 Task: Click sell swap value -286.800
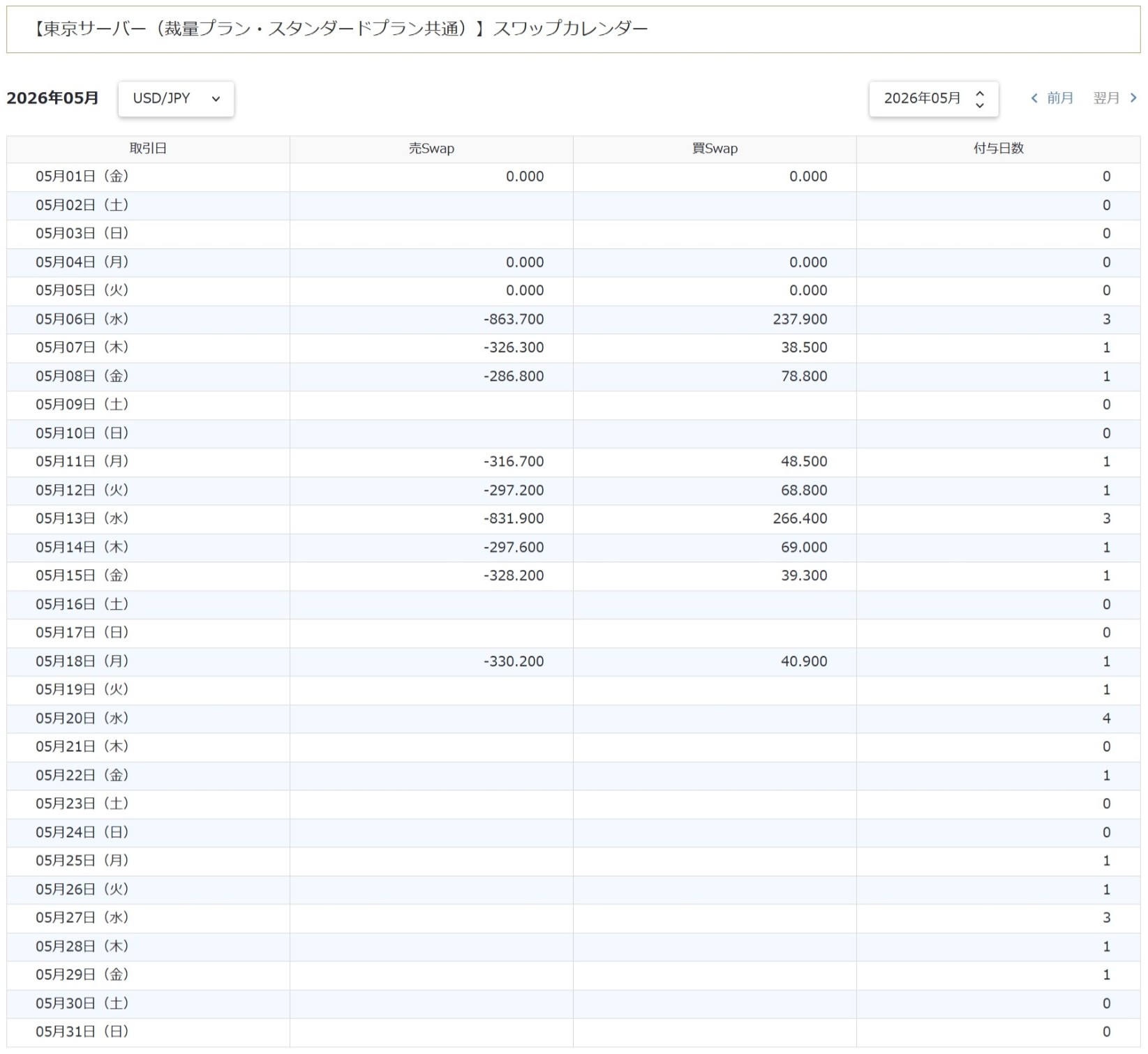coord(514,376)
